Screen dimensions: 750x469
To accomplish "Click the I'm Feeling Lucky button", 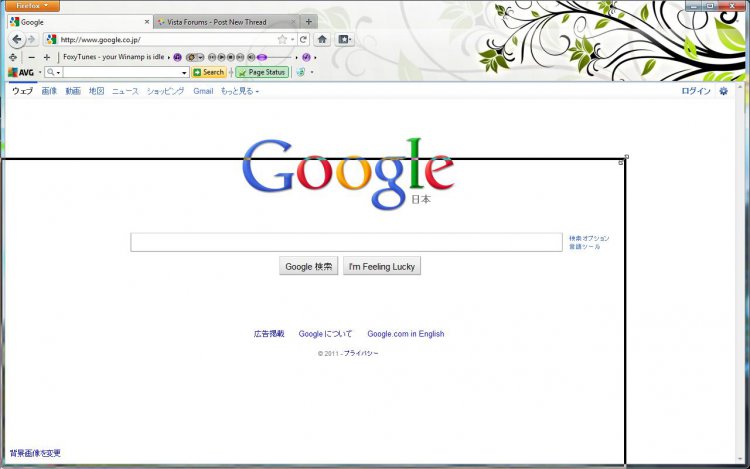I will (382, 266).
